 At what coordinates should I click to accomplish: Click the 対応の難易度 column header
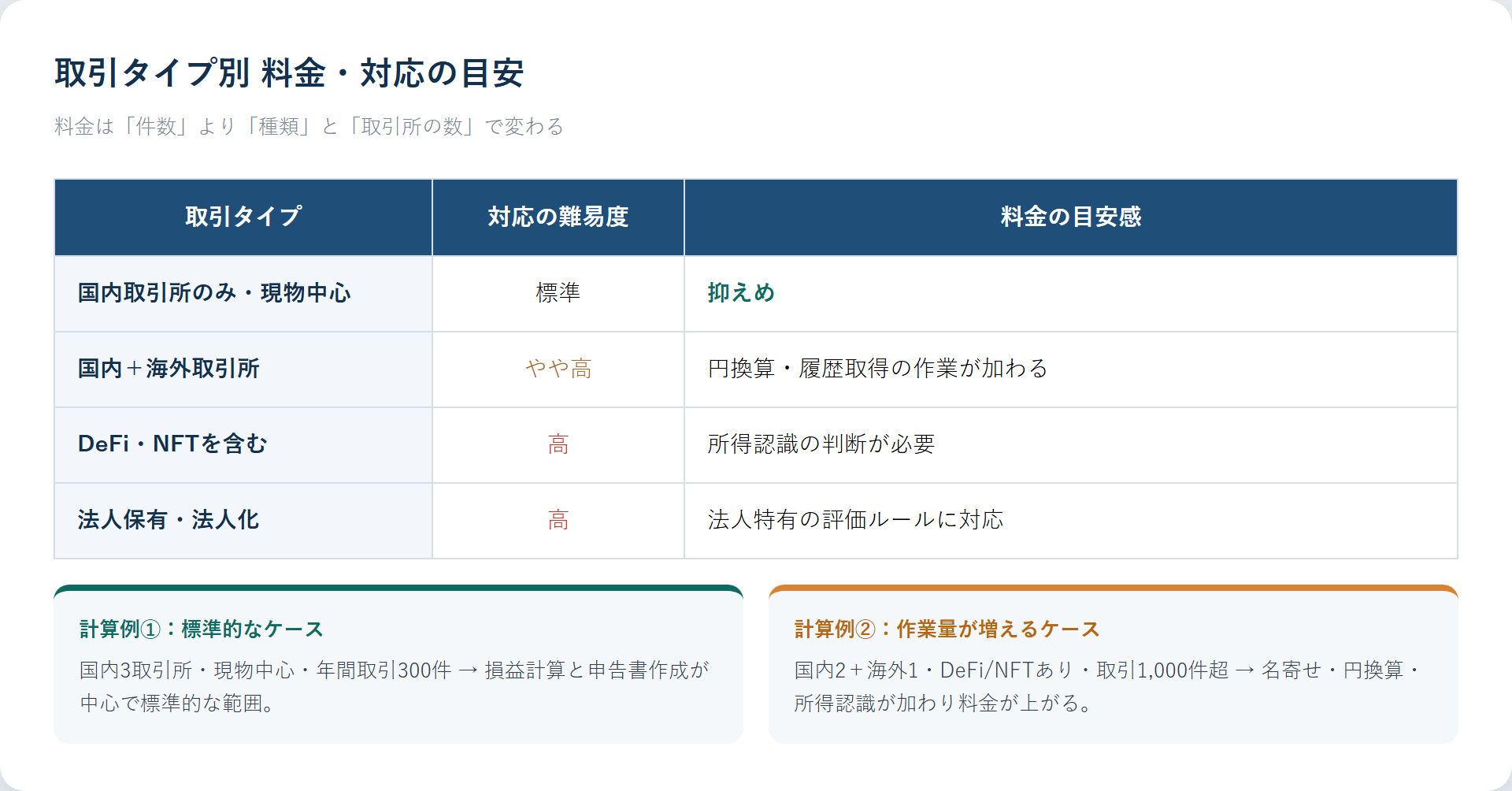558,217
